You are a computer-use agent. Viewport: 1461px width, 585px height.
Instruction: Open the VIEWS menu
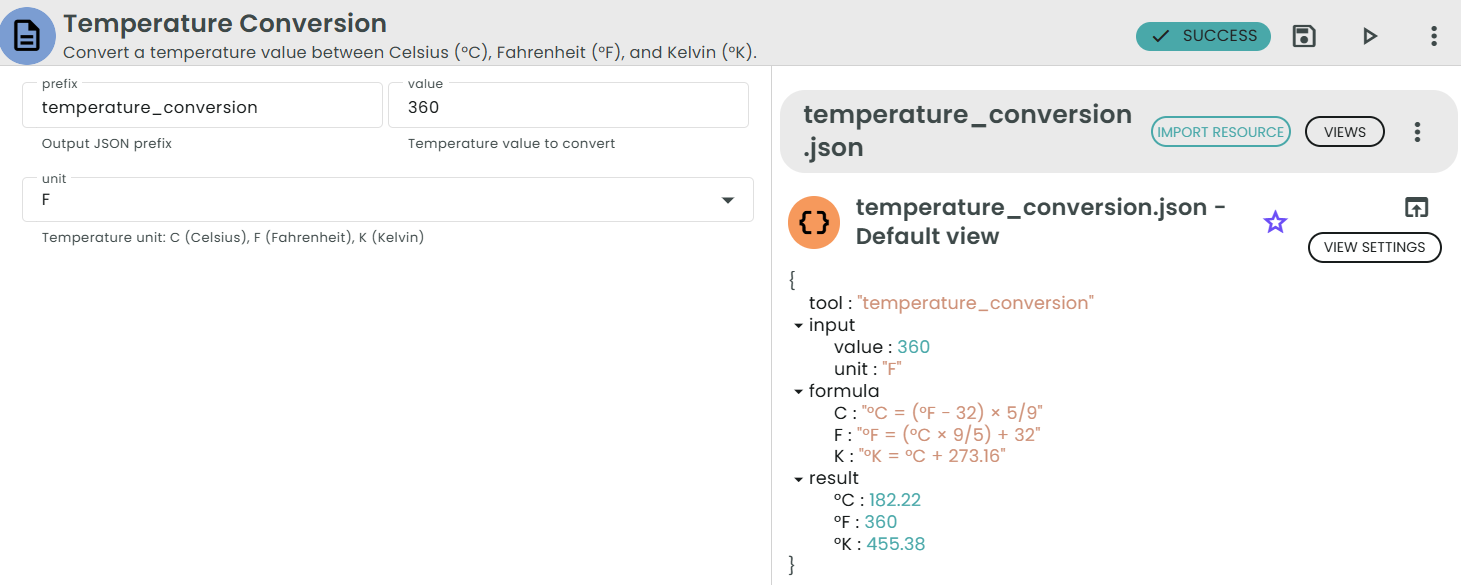(x=1344, y=131)
